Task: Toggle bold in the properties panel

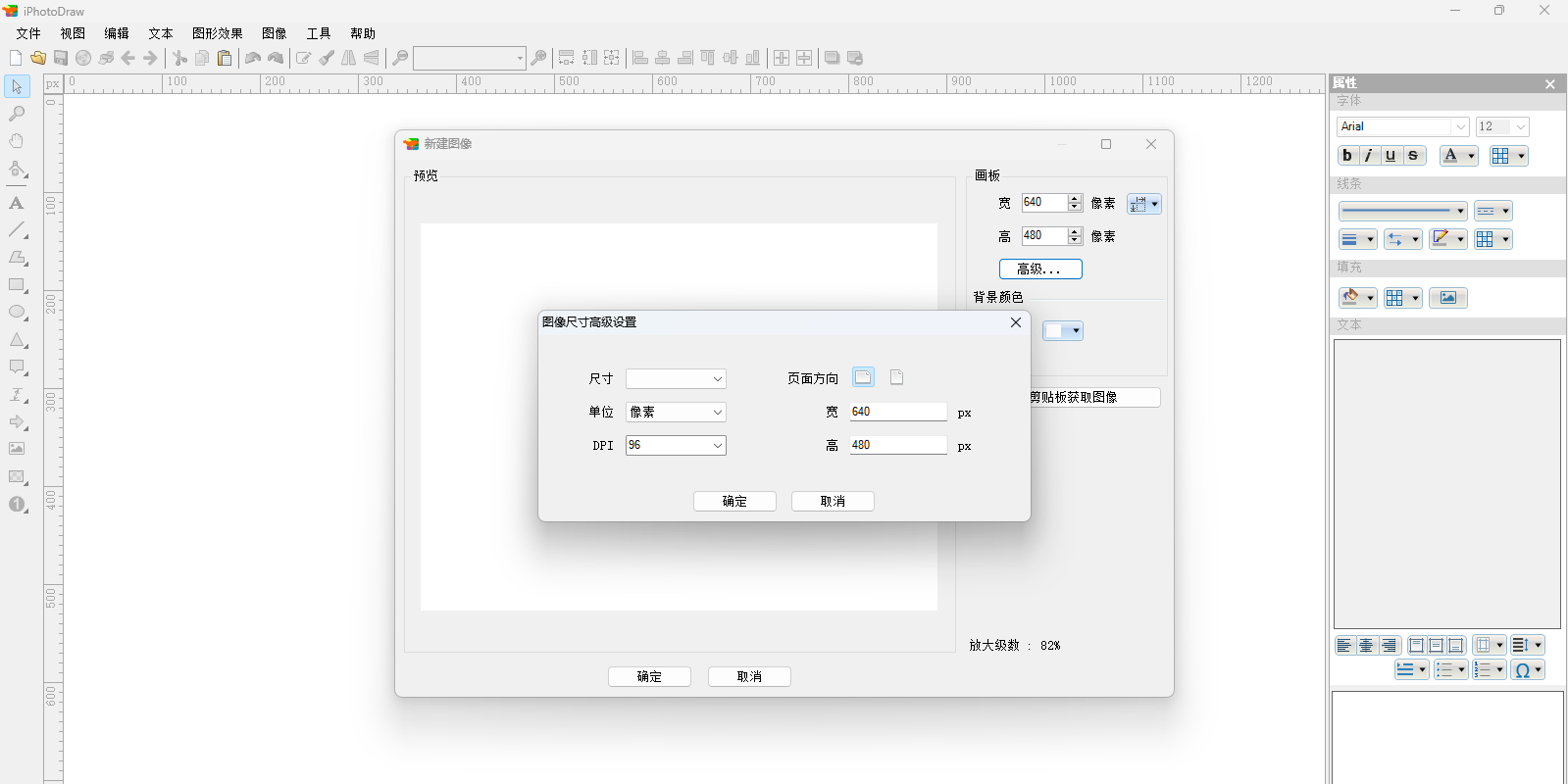Action: [x=1347, y=156]
